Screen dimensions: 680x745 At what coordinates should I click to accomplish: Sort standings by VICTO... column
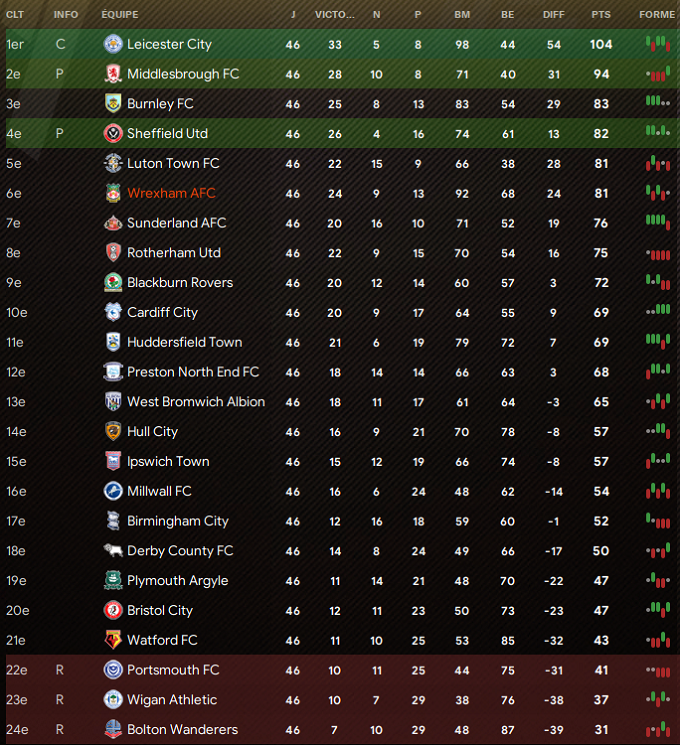pos(335,15)
